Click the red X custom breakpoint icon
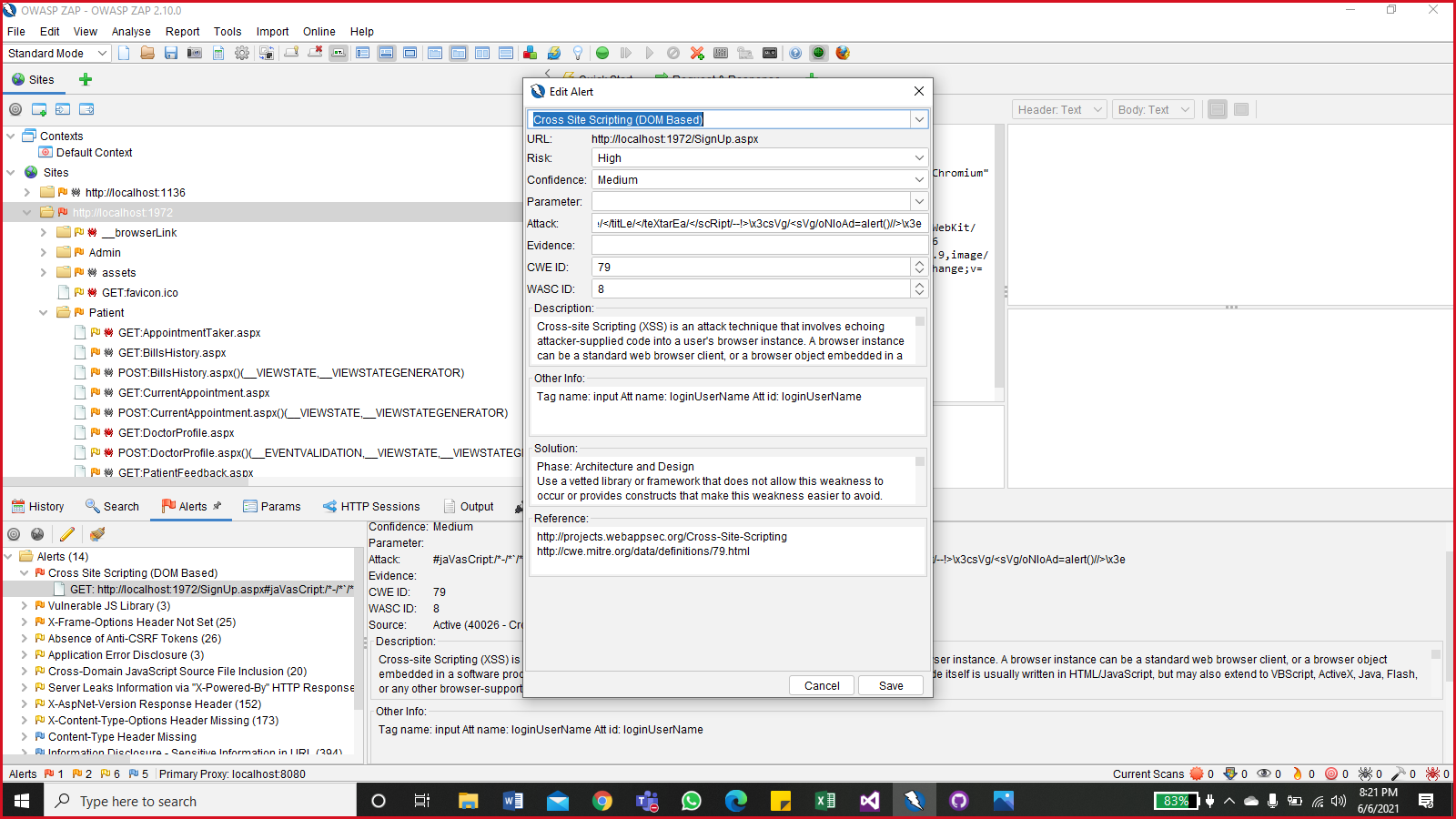This screenshot has height=819, width=1456. coord(697,53)
